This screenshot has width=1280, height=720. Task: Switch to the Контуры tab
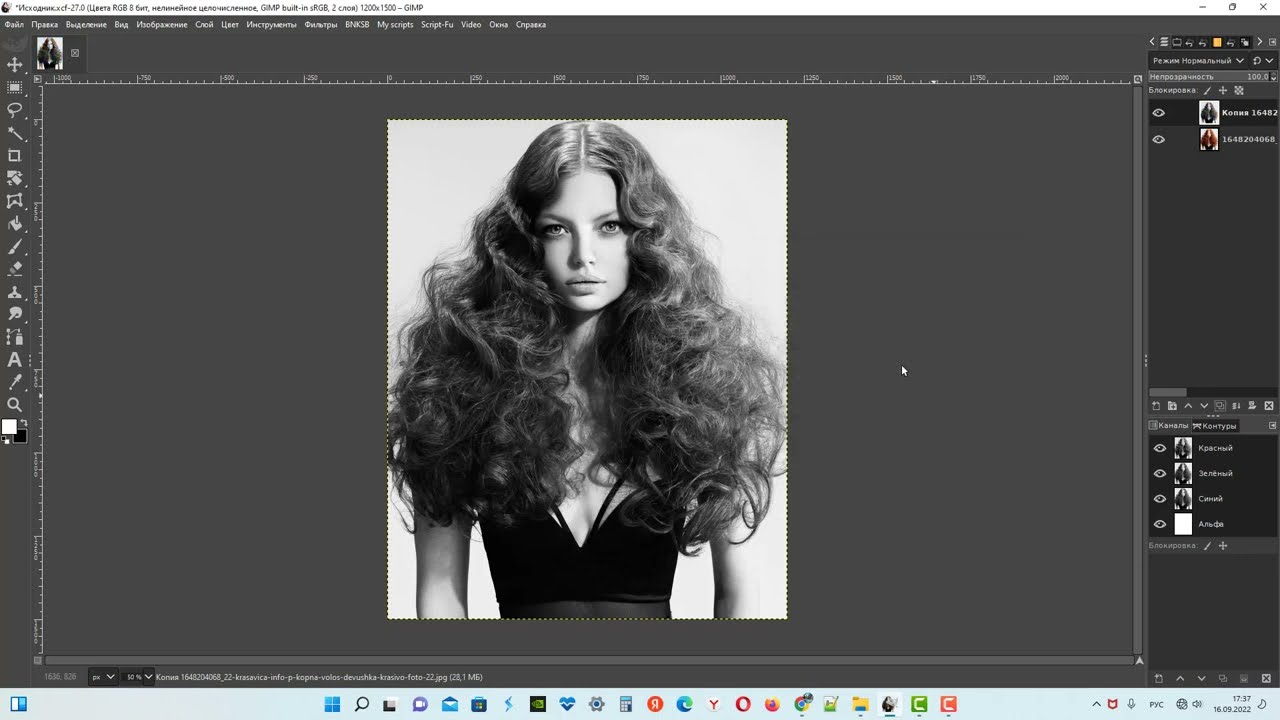point(1215,426)
